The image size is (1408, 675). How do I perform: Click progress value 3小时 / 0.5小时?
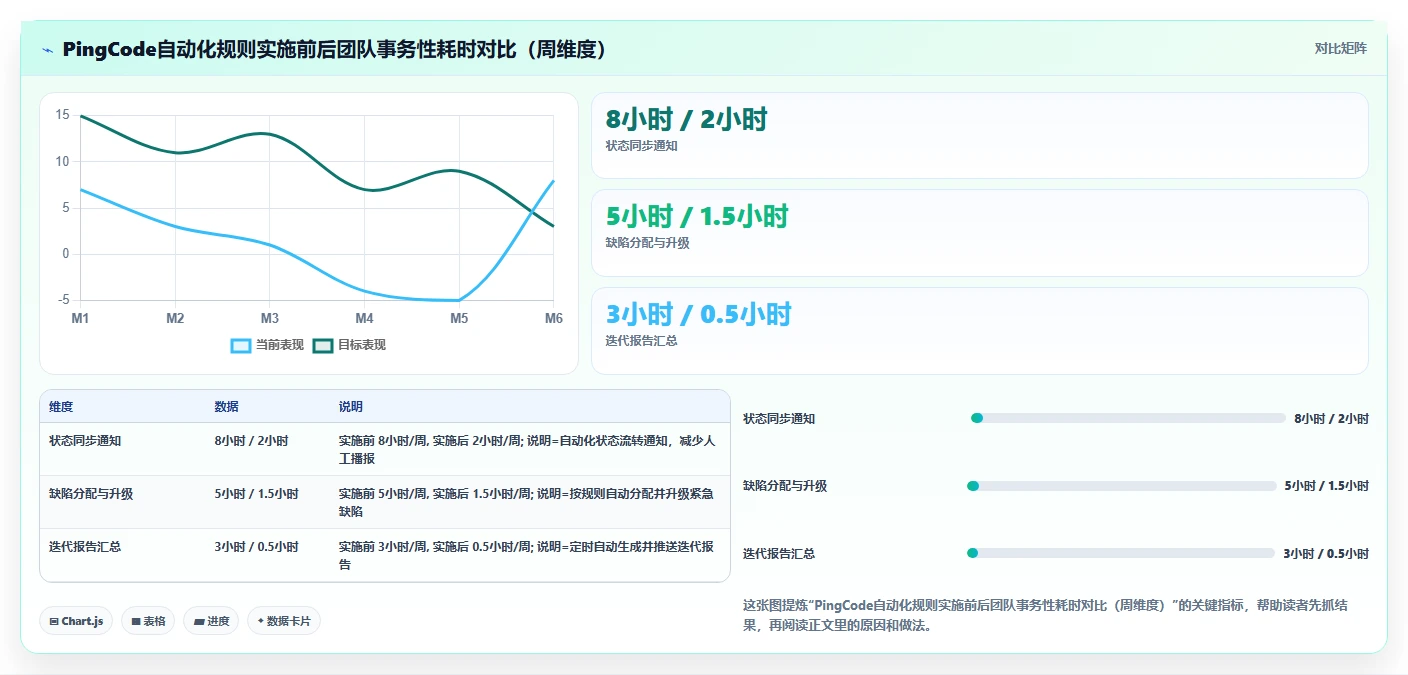pyautogui.click(x=1326, y=554)
